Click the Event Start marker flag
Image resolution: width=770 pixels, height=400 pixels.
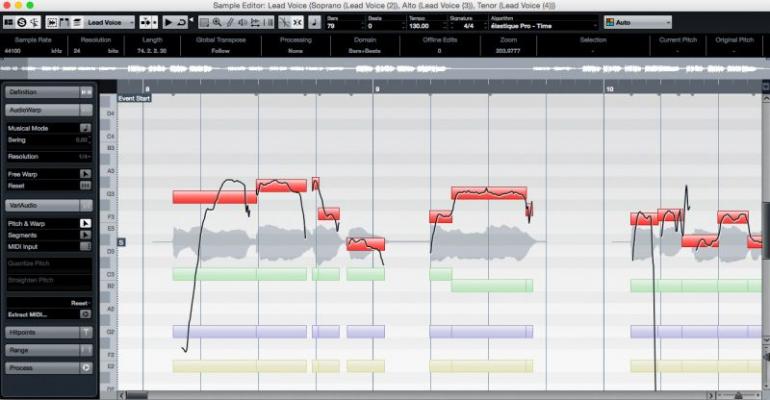click(x=134, y=99)
